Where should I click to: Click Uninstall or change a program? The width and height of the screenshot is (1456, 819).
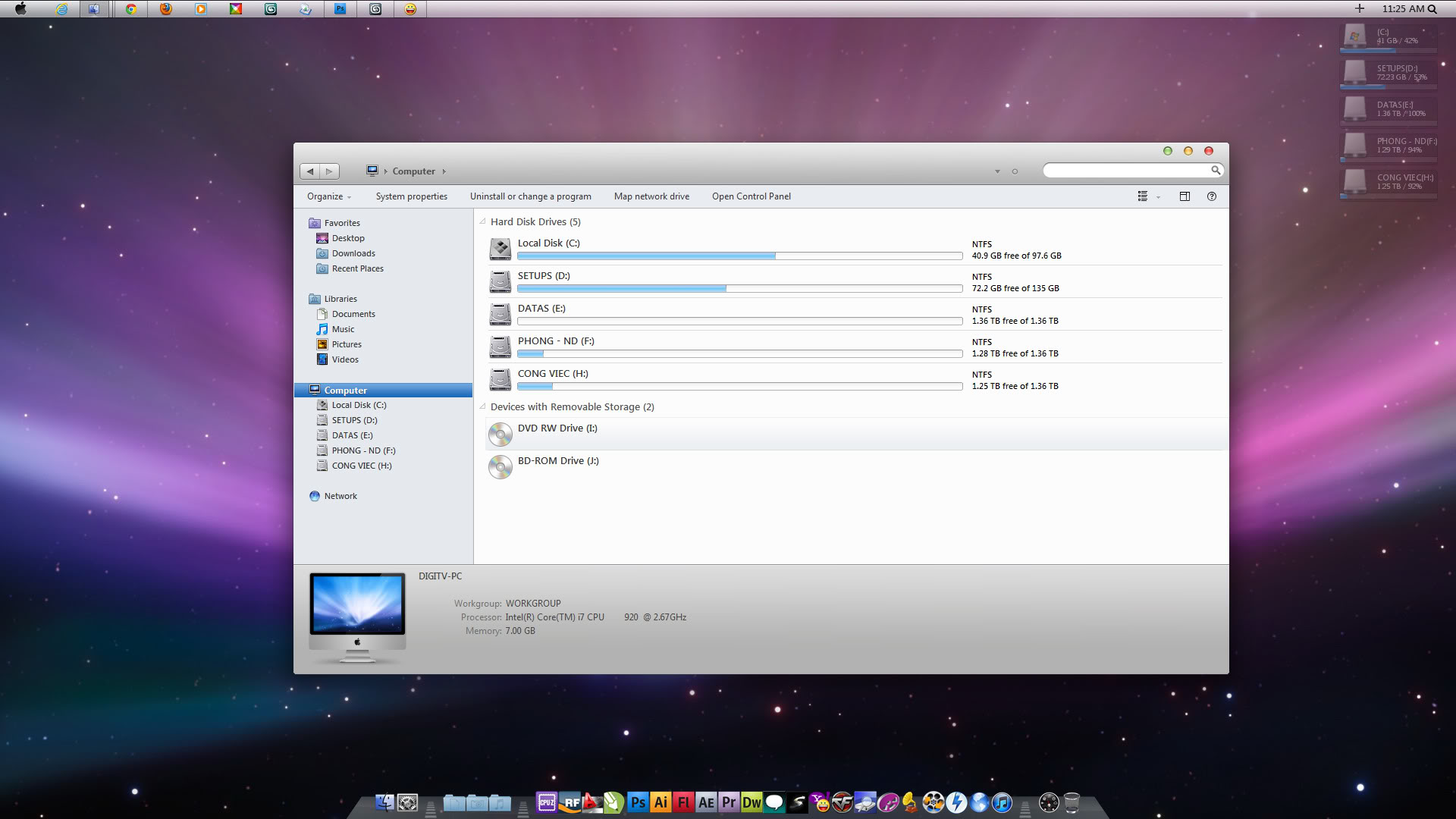tap(531, 196)
